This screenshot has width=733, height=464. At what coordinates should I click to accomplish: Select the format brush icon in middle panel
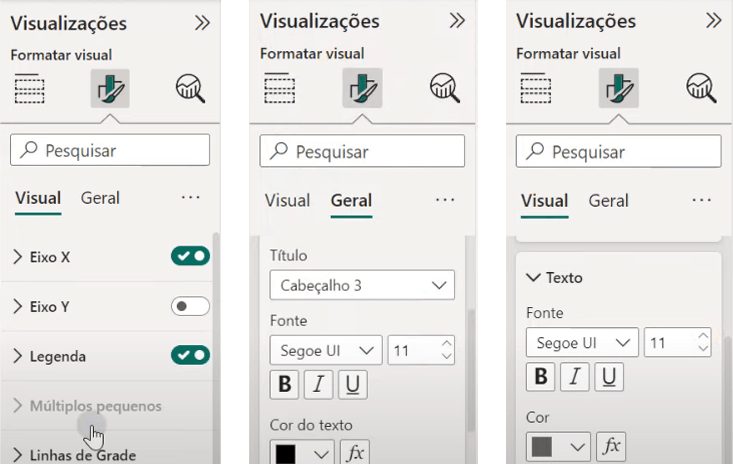(x=362, y=87)
